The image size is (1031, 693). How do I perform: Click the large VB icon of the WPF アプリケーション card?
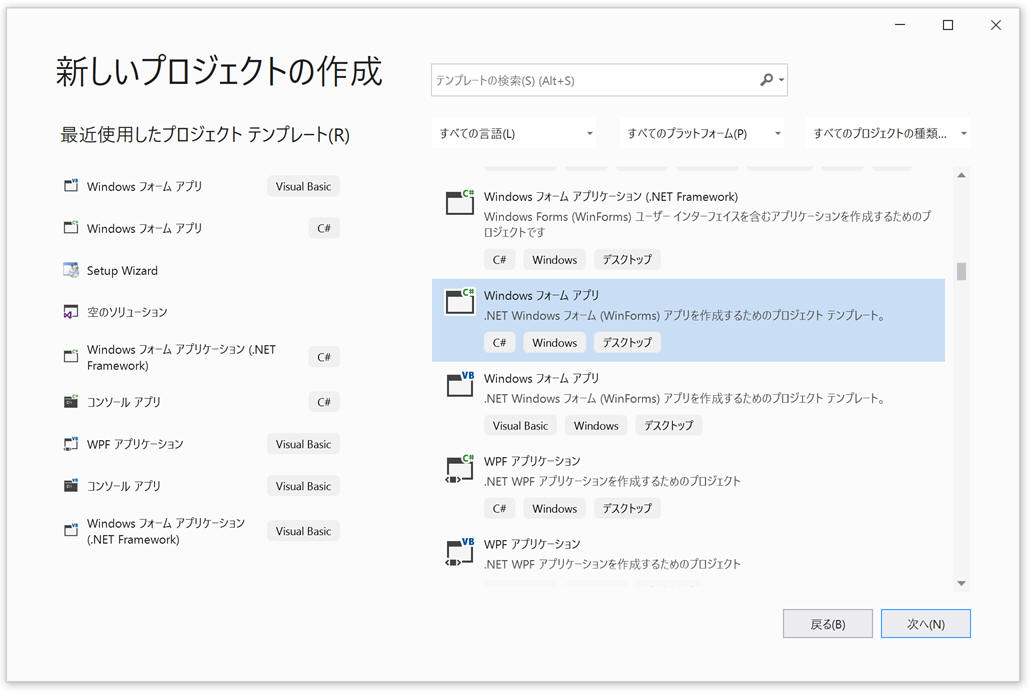click(x=460, y=551)
